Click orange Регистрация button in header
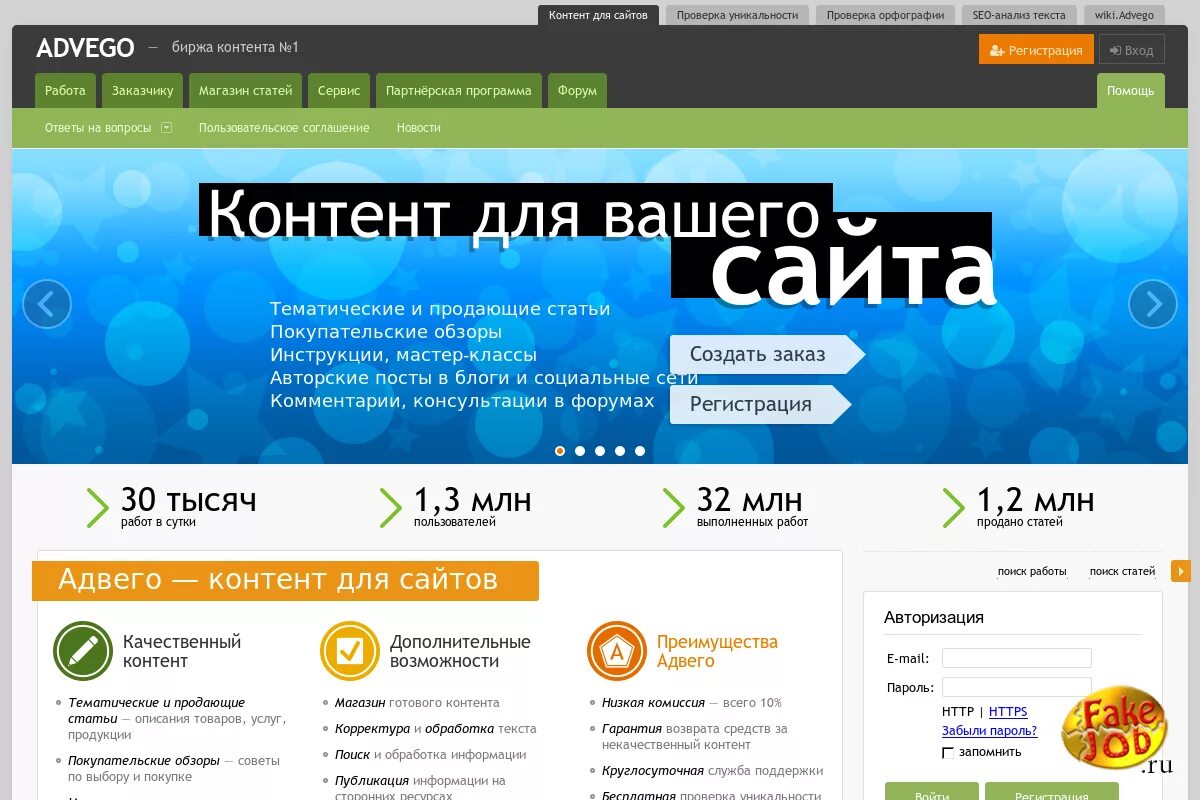The image size is (1200, 800). (1036, 50)
